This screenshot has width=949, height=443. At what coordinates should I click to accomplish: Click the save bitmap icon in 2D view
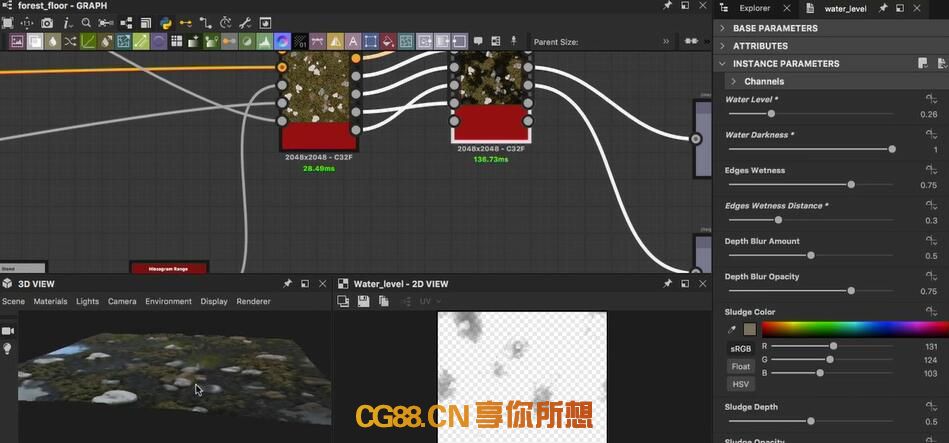click(x=363, y=301)
